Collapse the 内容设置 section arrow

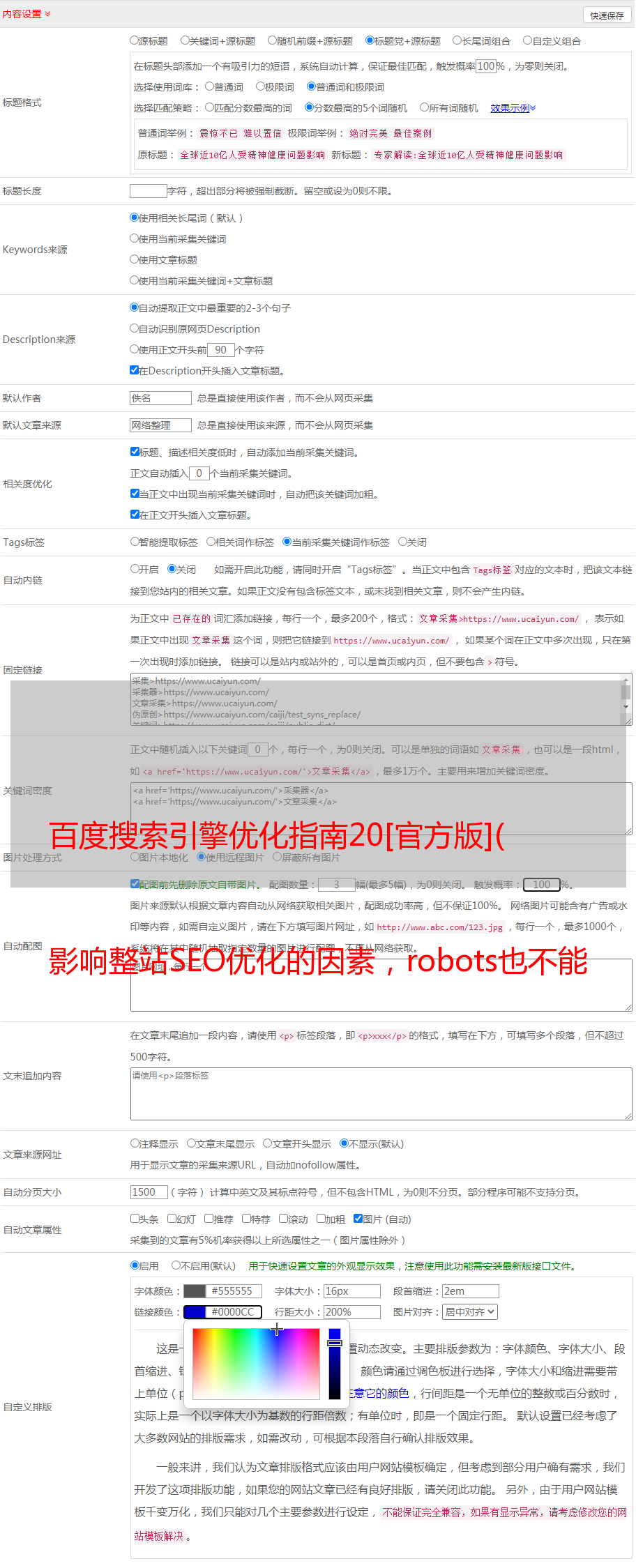47,14
